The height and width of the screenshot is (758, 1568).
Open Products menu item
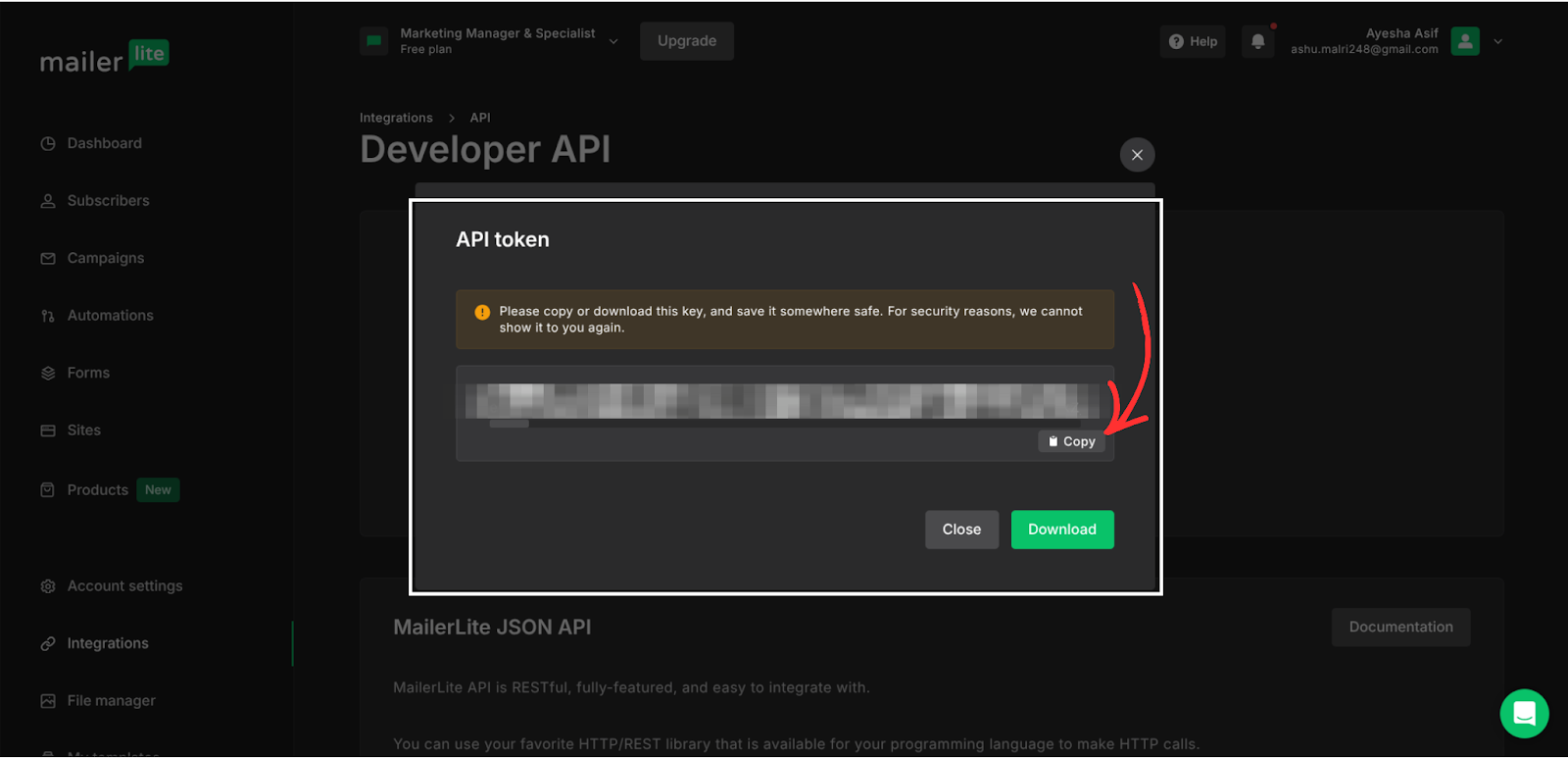coord(98,490)
